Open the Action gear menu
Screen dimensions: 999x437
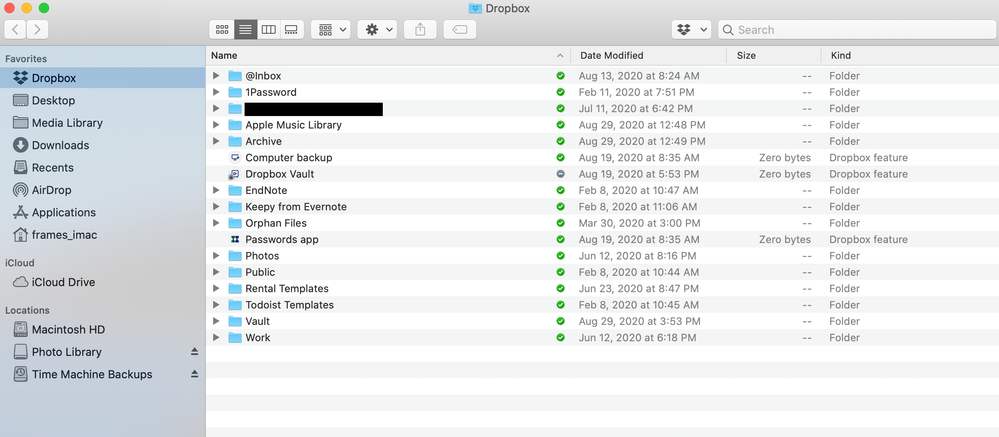[x=379, y=30]
